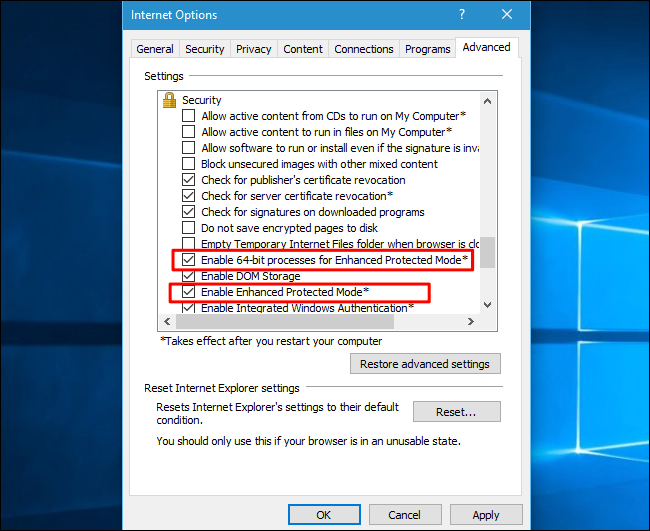This screenshot has width=650, height=531.
Task: Click the settings list scroll down arrow
Action: 488,305
